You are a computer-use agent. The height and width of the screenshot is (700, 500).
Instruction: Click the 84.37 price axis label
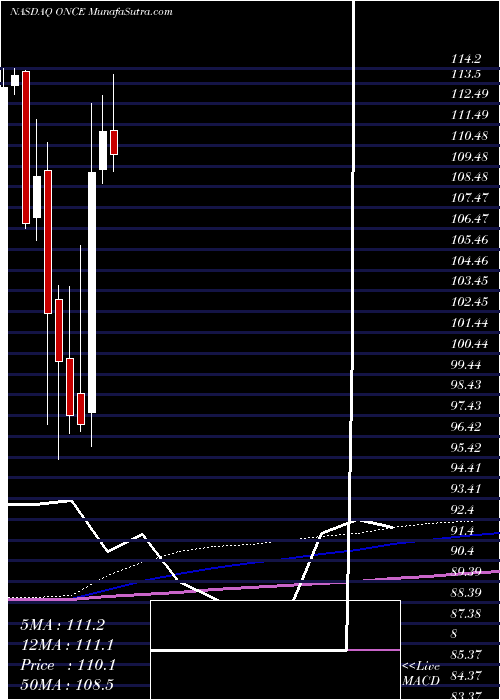click(x=466, y=677)
